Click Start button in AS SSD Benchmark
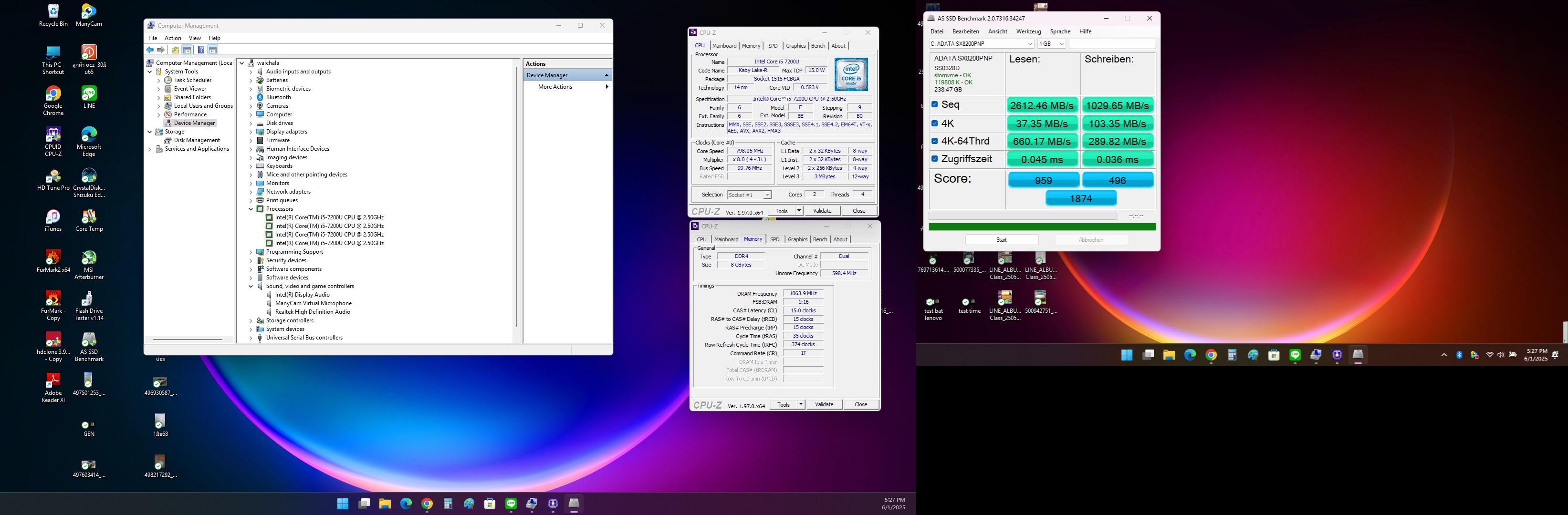The image size is (1568, 515). coord(1002,239)
